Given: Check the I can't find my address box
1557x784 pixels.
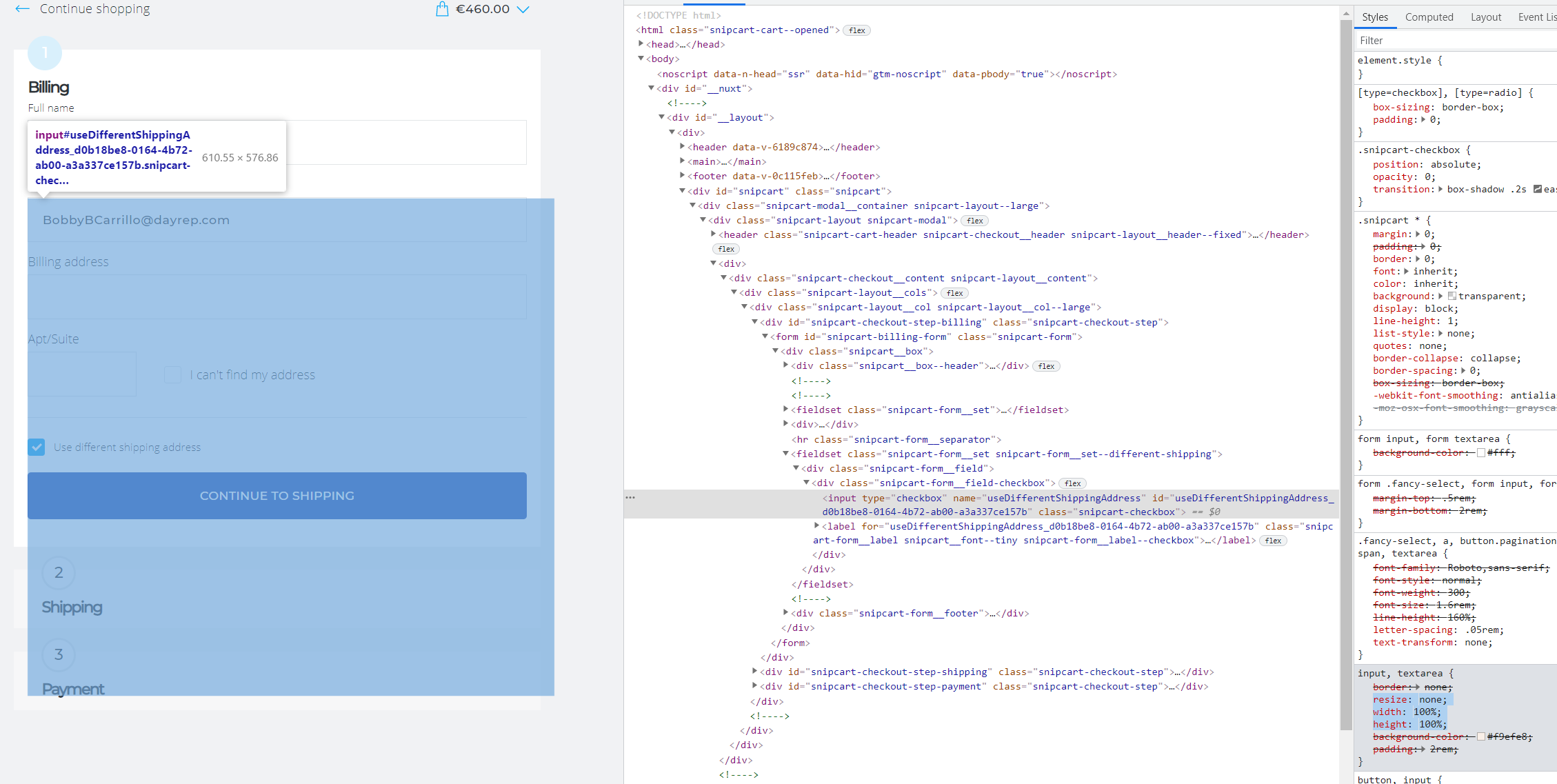Looking at the screenshot, I should 172,375.
